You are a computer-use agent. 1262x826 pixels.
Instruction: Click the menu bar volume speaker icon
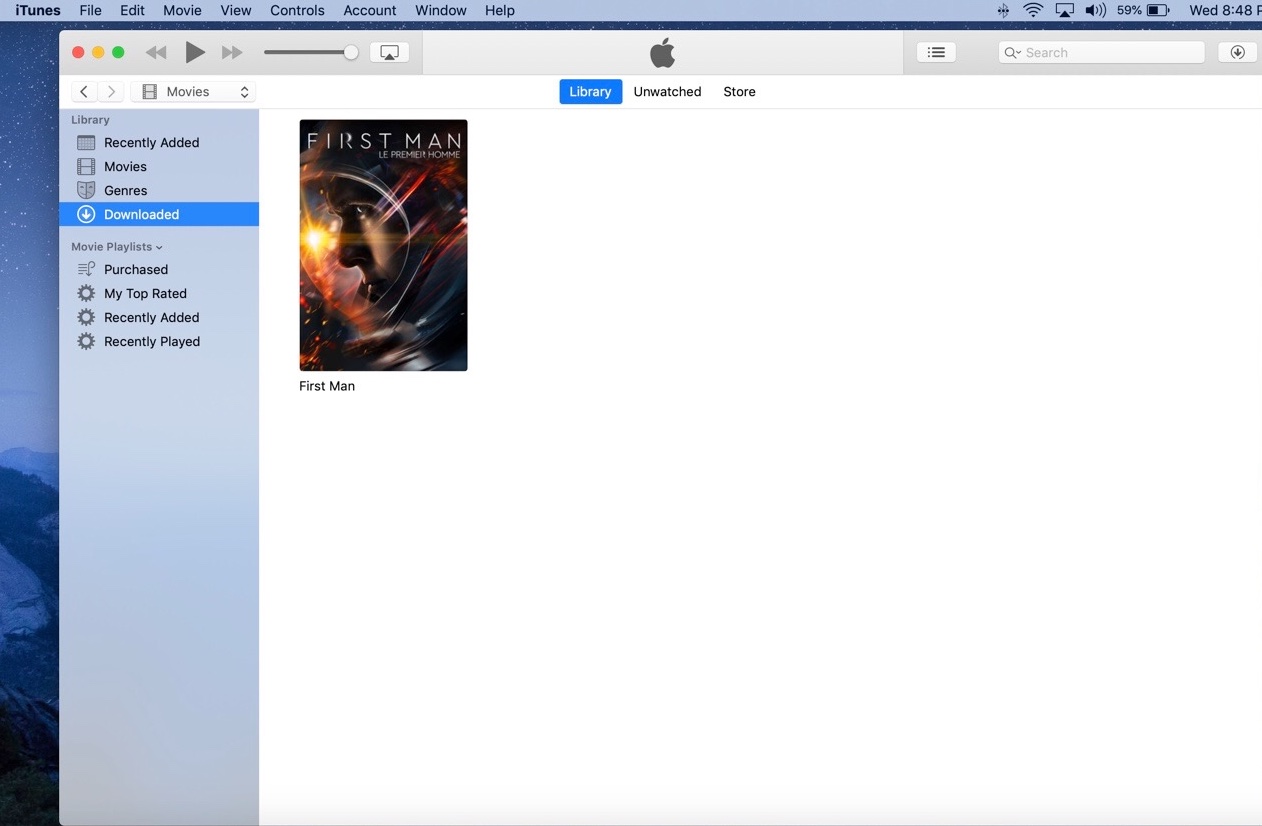click(x=1096, y=10)
